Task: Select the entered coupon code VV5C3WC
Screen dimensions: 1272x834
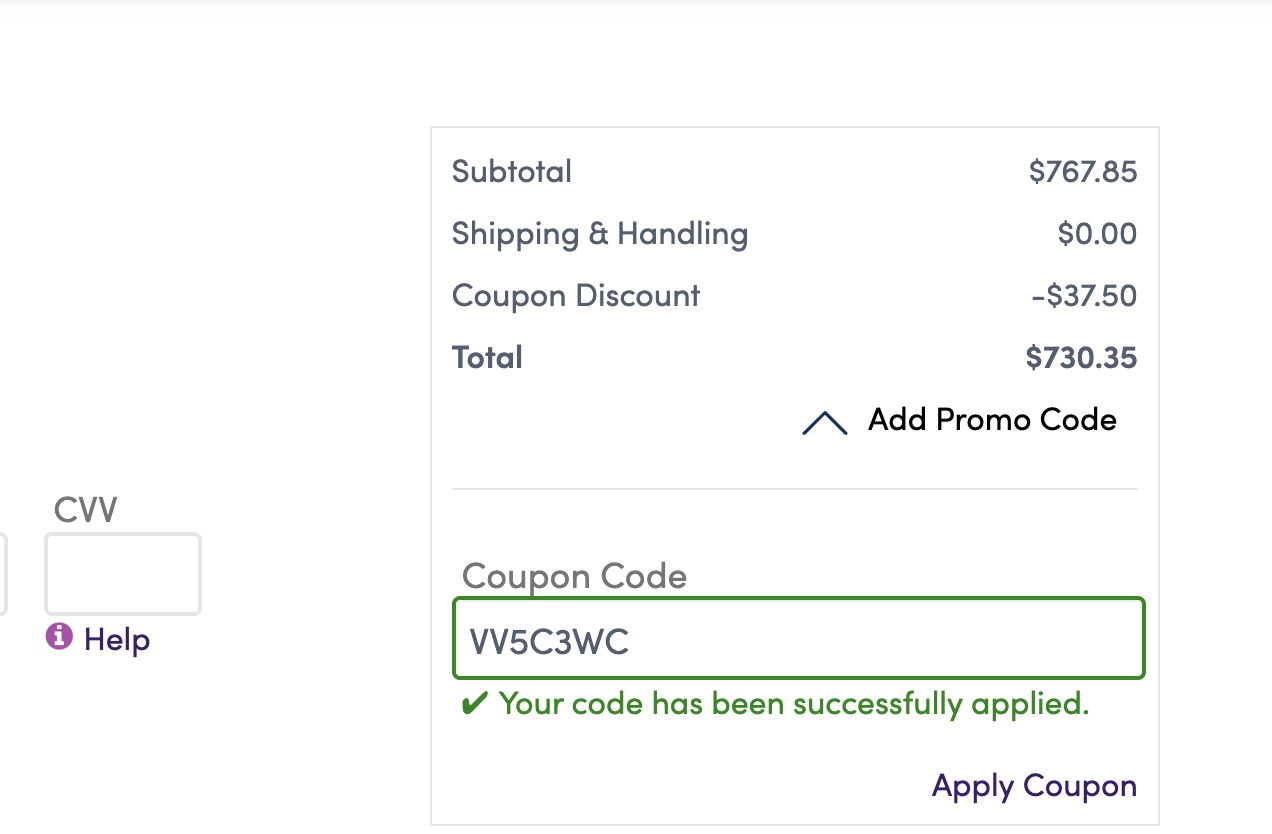Action: click(x=548, y=643)
